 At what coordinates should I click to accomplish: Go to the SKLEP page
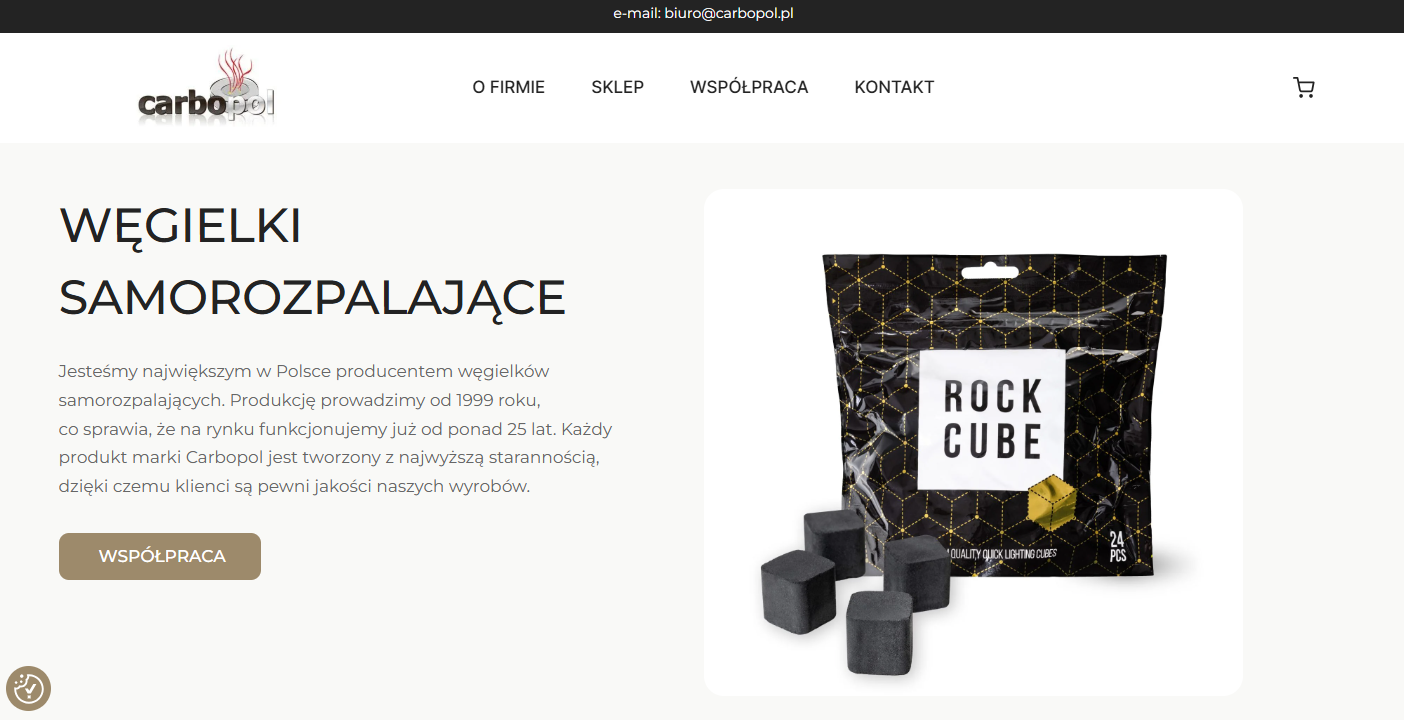[618, 88]
